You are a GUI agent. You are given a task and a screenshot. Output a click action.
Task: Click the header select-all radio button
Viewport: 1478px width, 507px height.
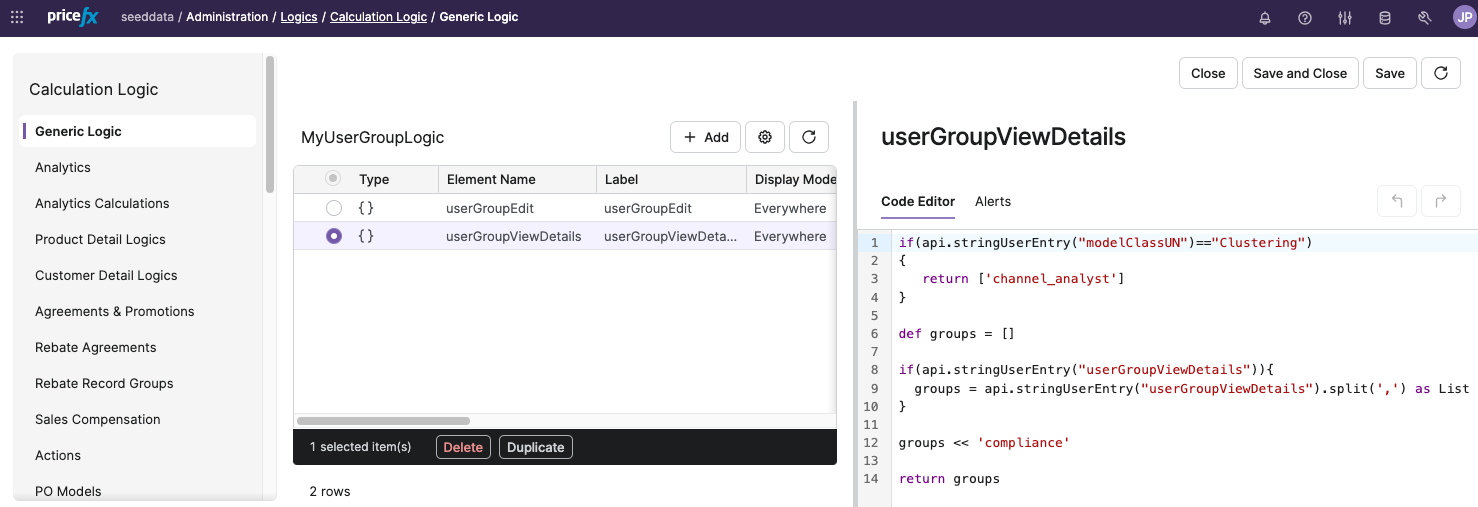click(x=333, y=178)
